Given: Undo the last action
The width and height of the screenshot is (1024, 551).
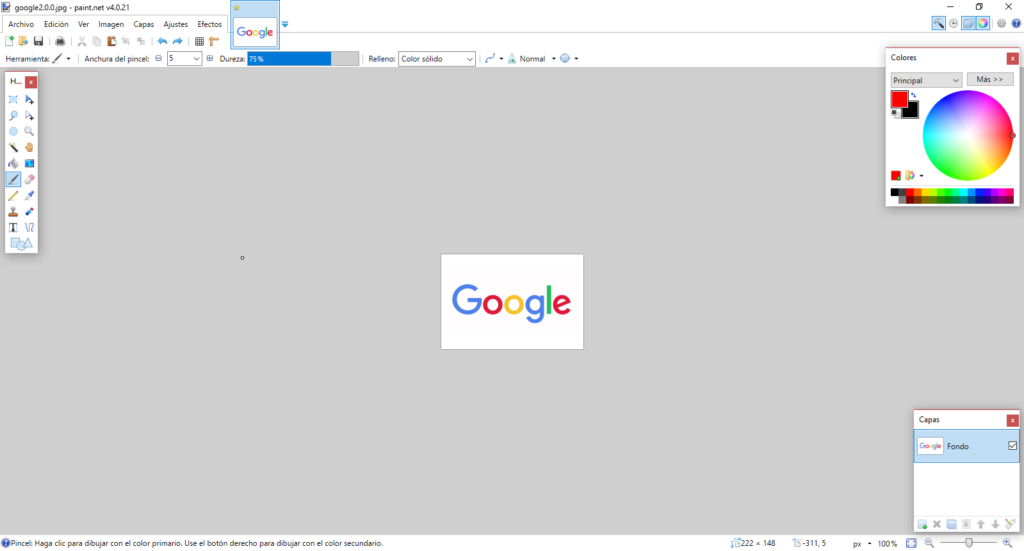Looking at the screenshot, I should pos(162,41).
